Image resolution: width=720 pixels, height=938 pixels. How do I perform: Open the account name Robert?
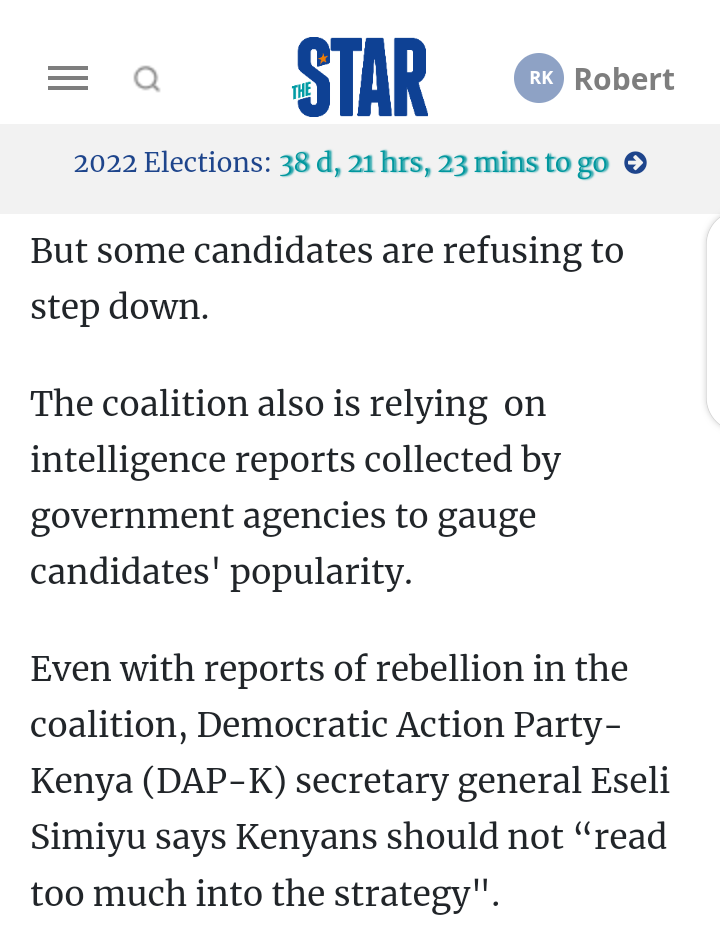624,79
